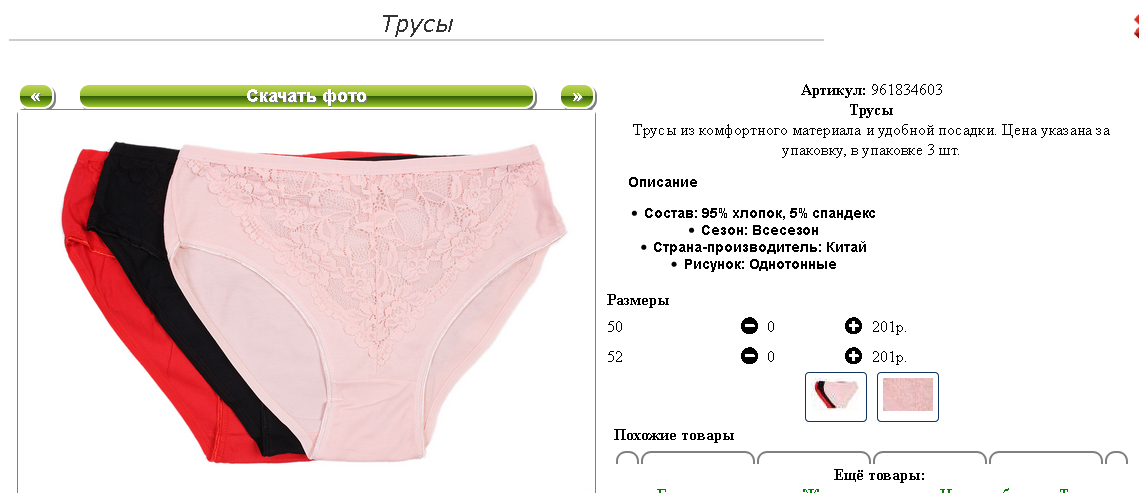Viewport: 1139px width, 493px height.
Task: Increase quantity for size 50
Action: pyautogui.click(x=854, y=327)
